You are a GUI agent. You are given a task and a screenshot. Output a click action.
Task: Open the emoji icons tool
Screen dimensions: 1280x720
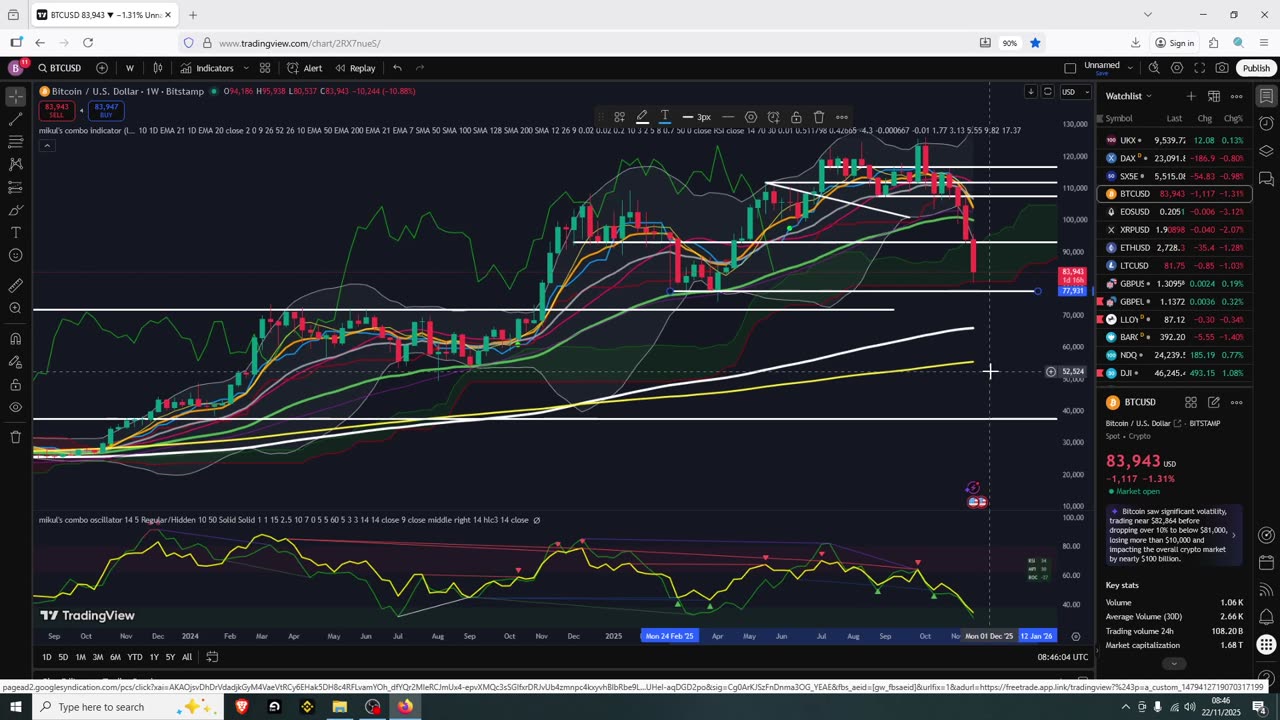point(15,256)
